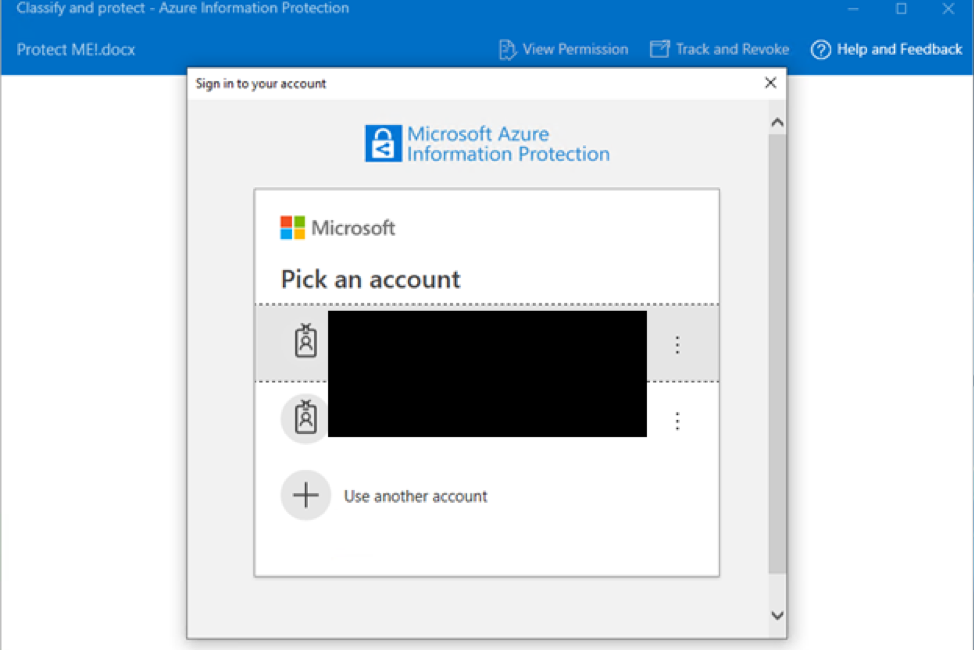Screen dimensions: 974x650
Task: Open View Permission in the toolbar
Action: tap(563, 49)
